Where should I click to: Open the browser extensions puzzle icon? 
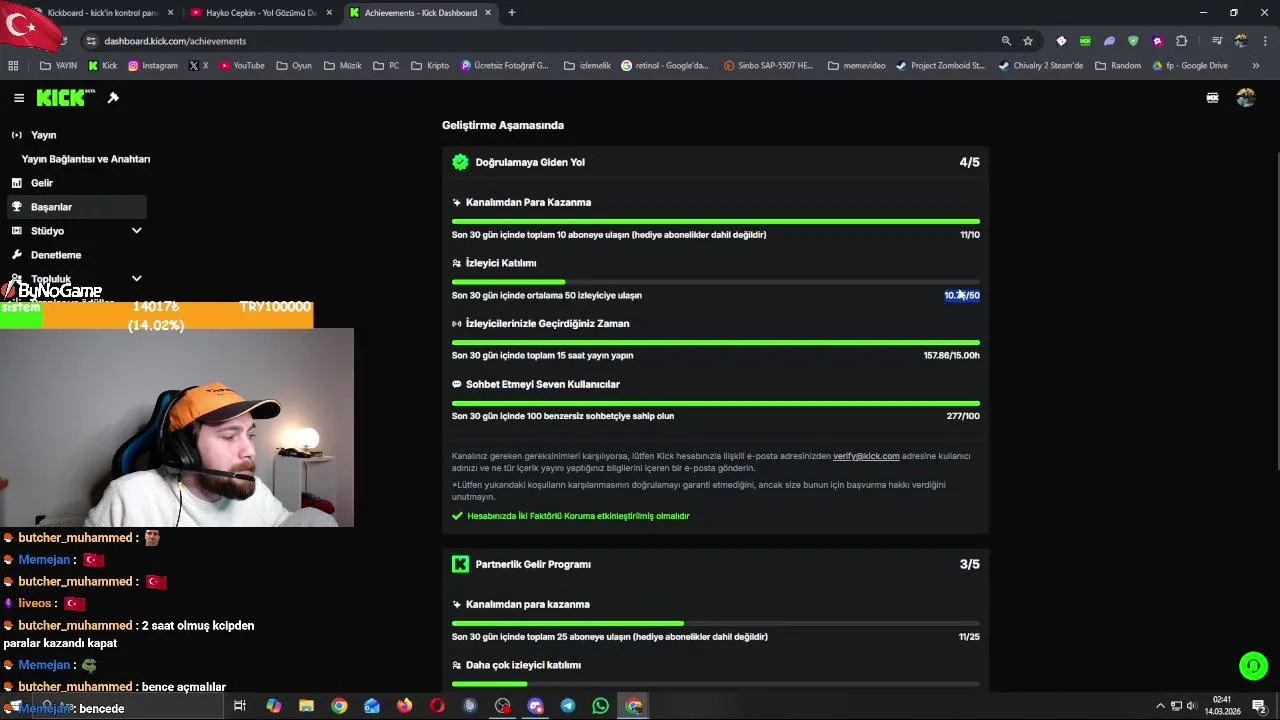(1181, 41)
